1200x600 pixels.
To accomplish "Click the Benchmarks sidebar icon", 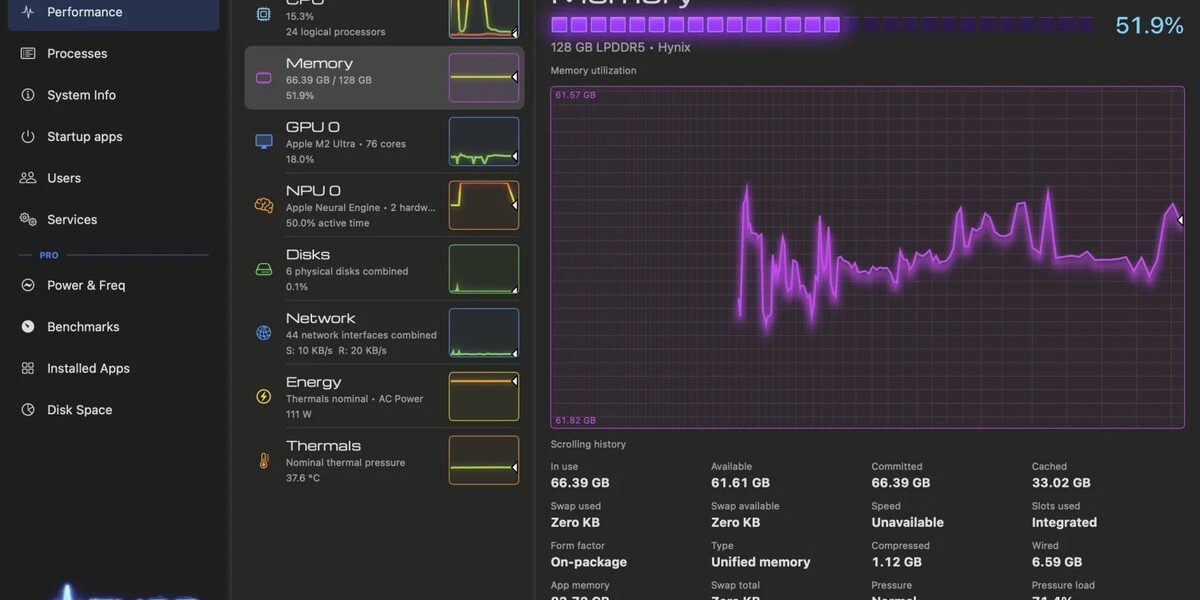I will tap(28, 327).
